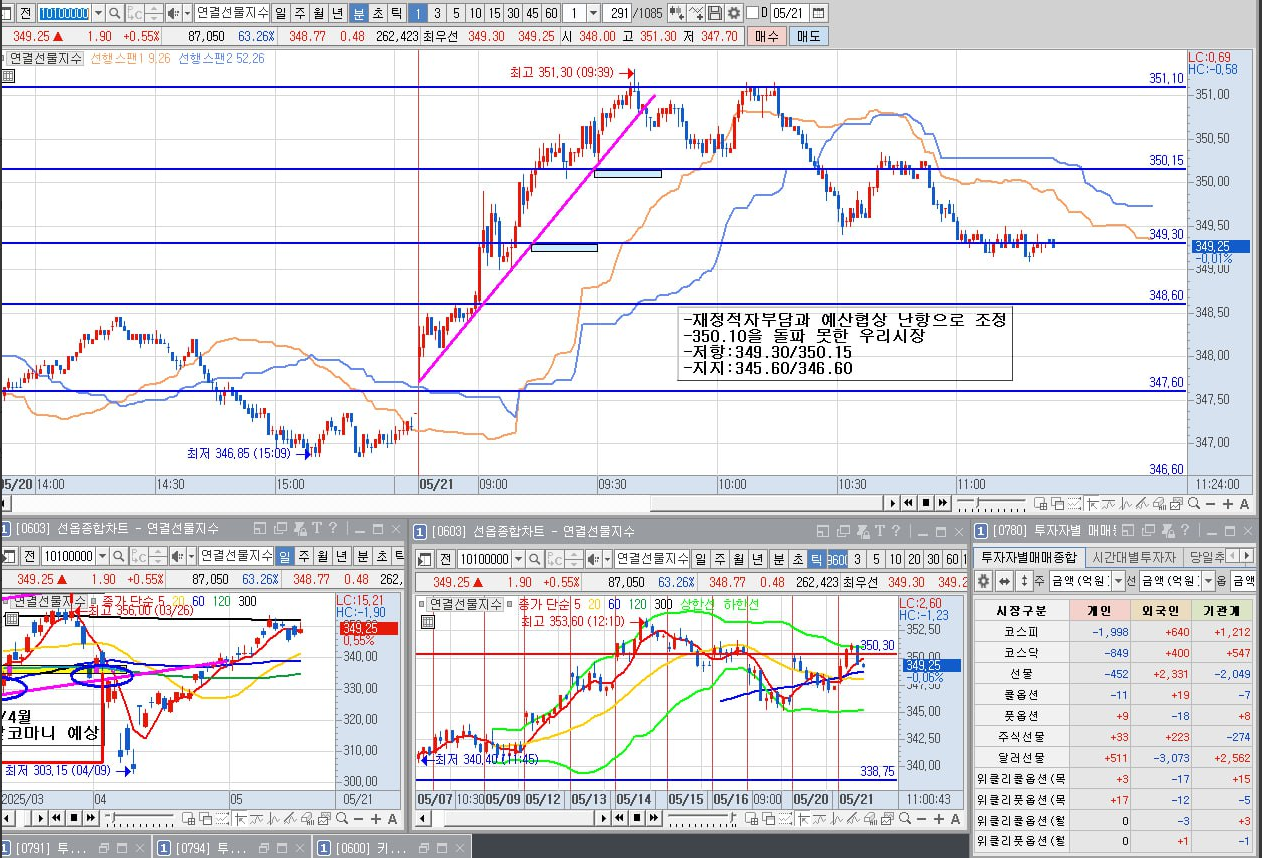Expand the interval dropdown showing 1 beside 60
The width and height of the screenshot is (1262, 858).
click(594, 13)
